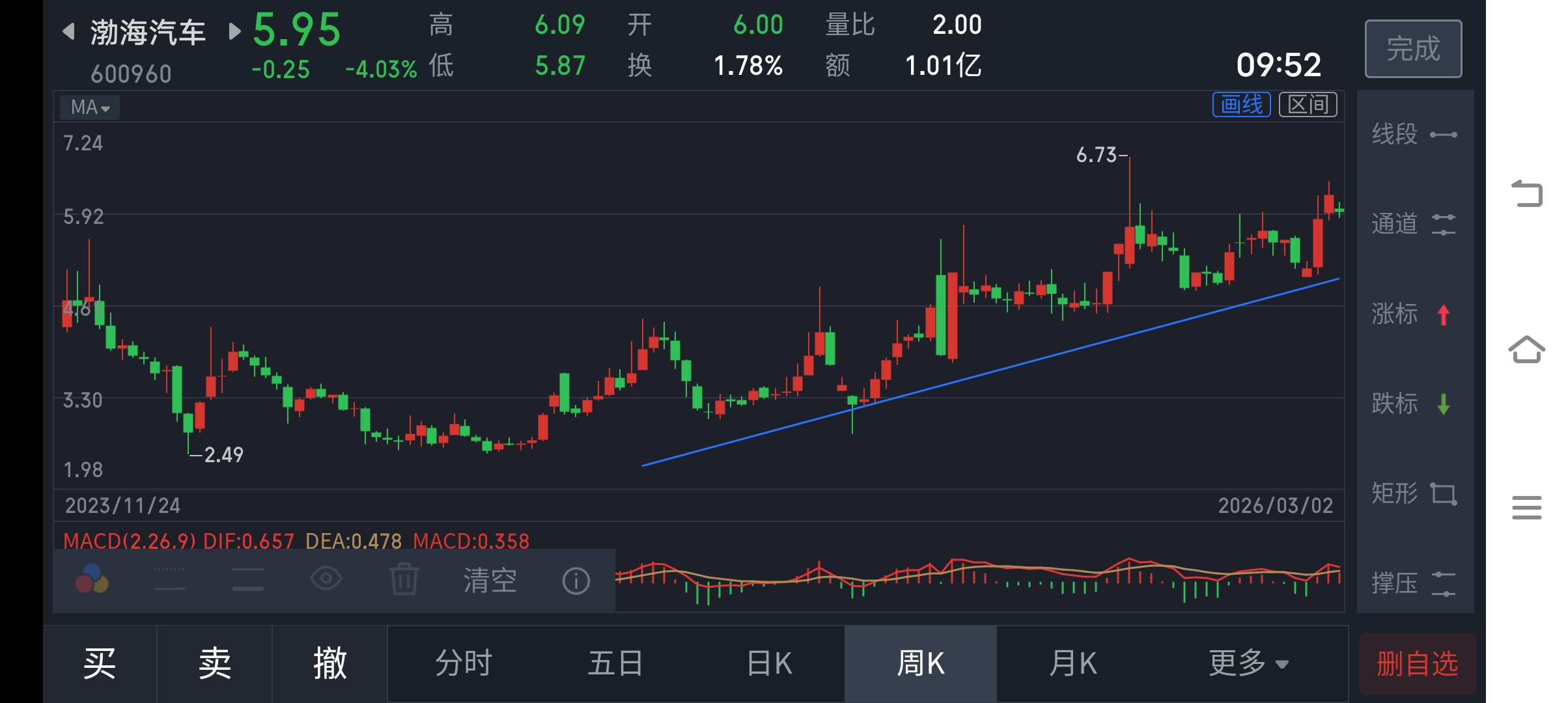Open the line color picker circles
Screen dimensions: 1568x703
(91, 579)
